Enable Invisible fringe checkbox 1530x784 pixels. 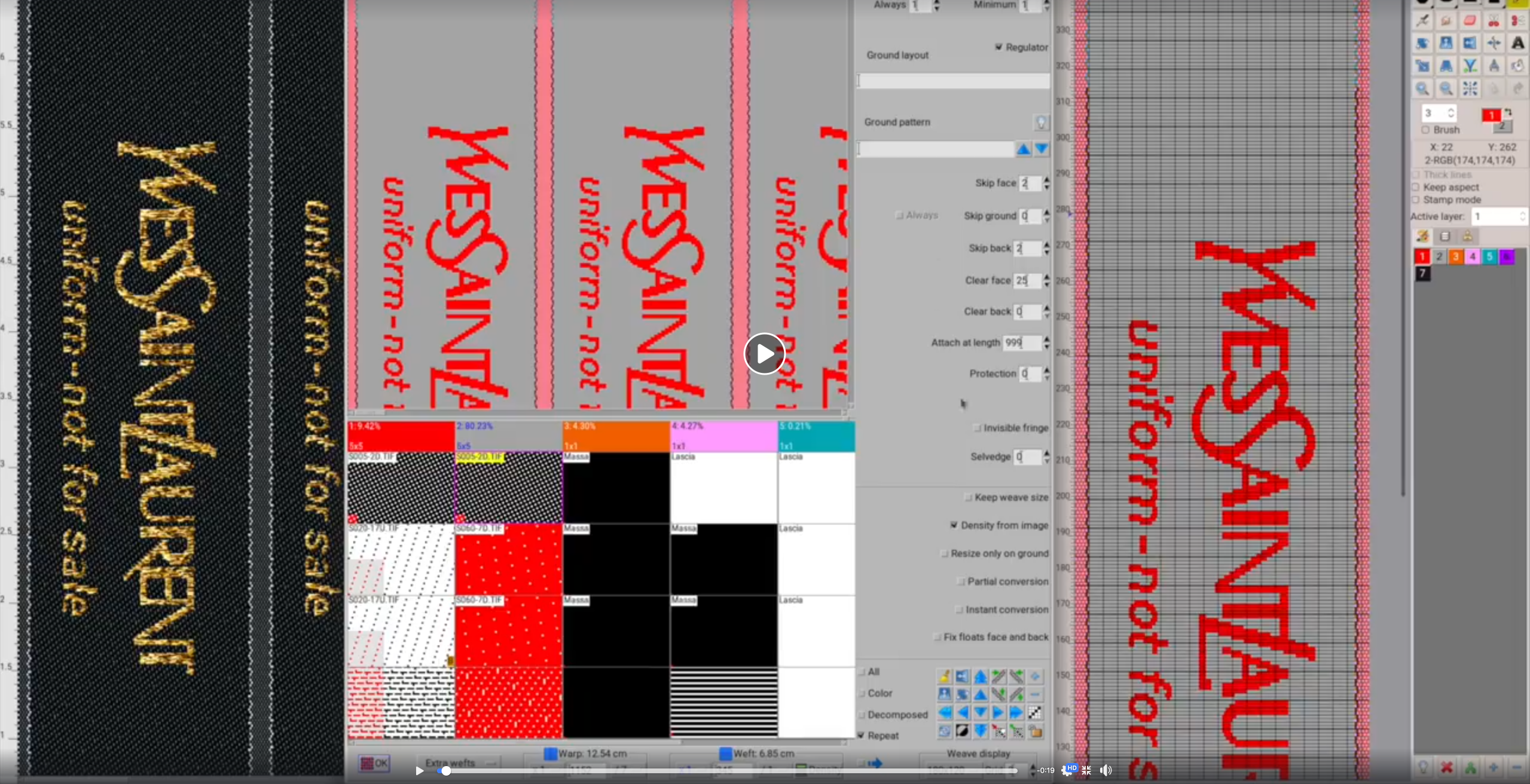coord(977,428)
